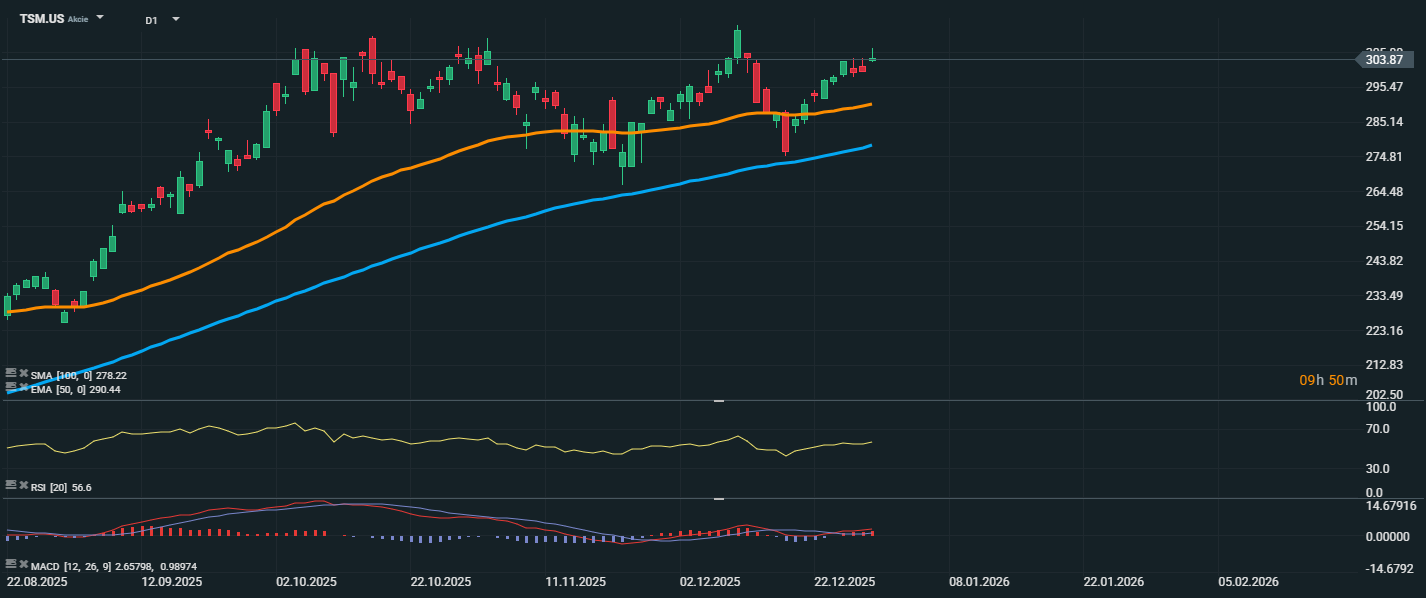Click the current price tag 303.87

click(1385, 60)
